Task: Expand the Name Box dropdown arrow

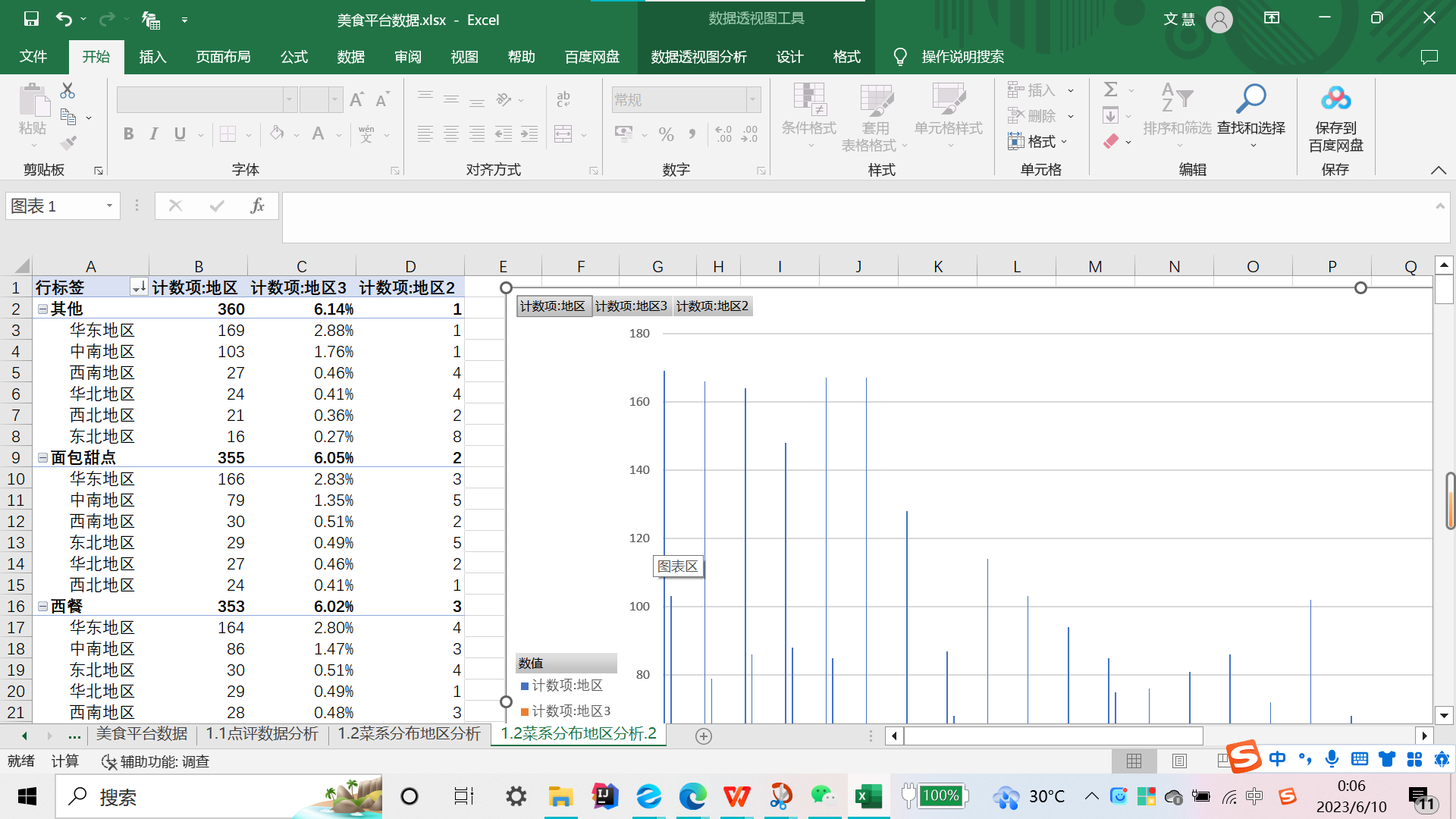Action: click(x=109, y=206)
